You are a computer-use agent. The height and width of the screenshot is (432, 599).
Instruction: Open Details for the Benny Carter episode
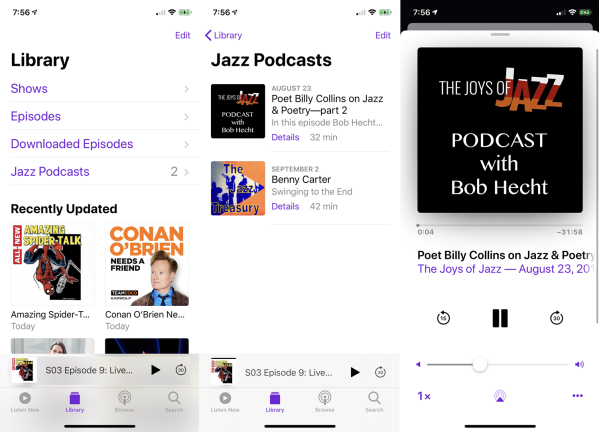pyautogui.click(x=285, y=207)
